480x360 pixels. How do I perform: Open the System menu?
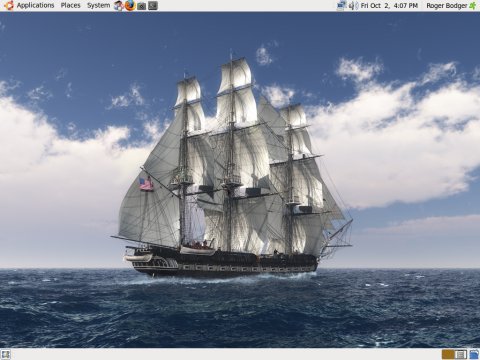98,5
